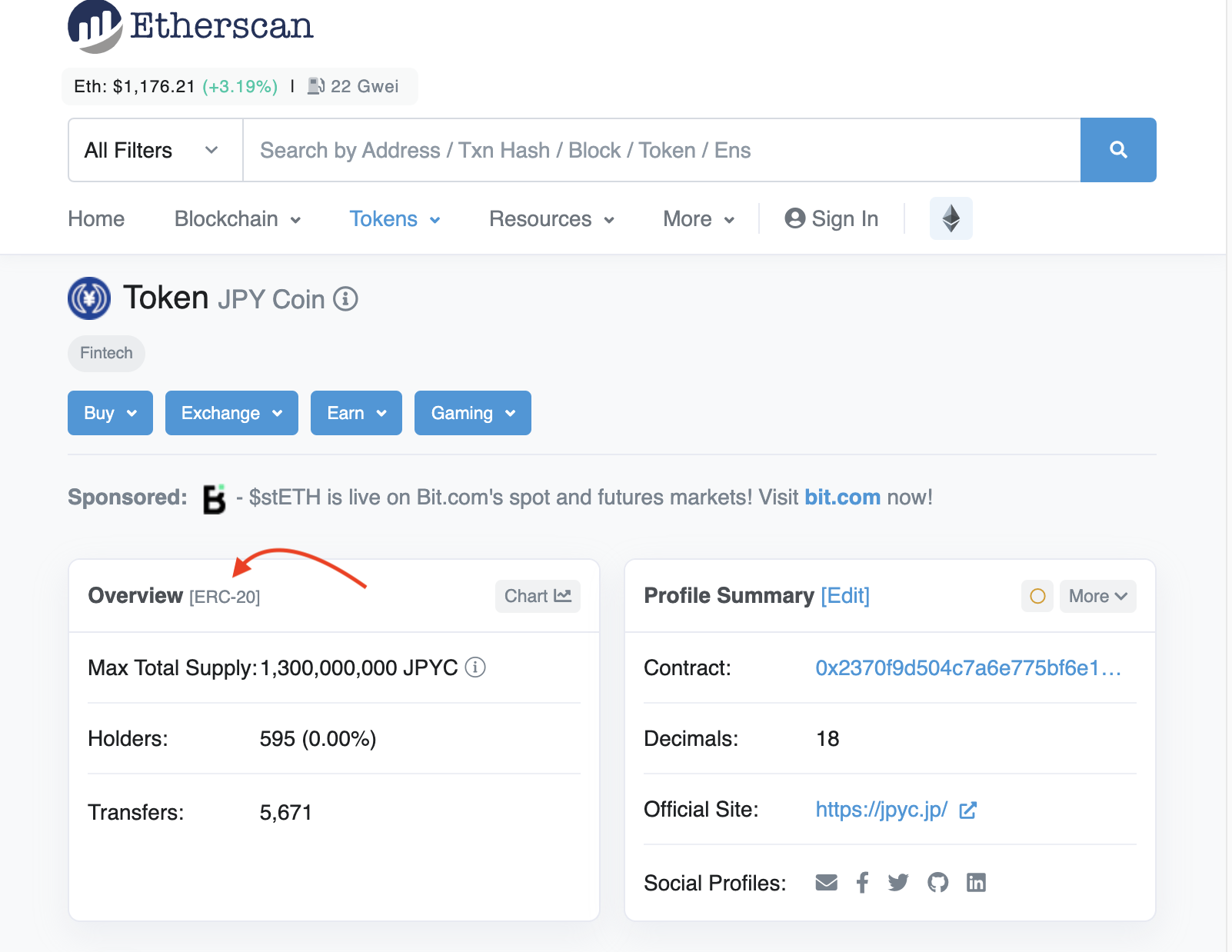The width and height of the screenshot is (1232, 952).
Task: Click the +3.19% price change
Action: coord(240,86)
